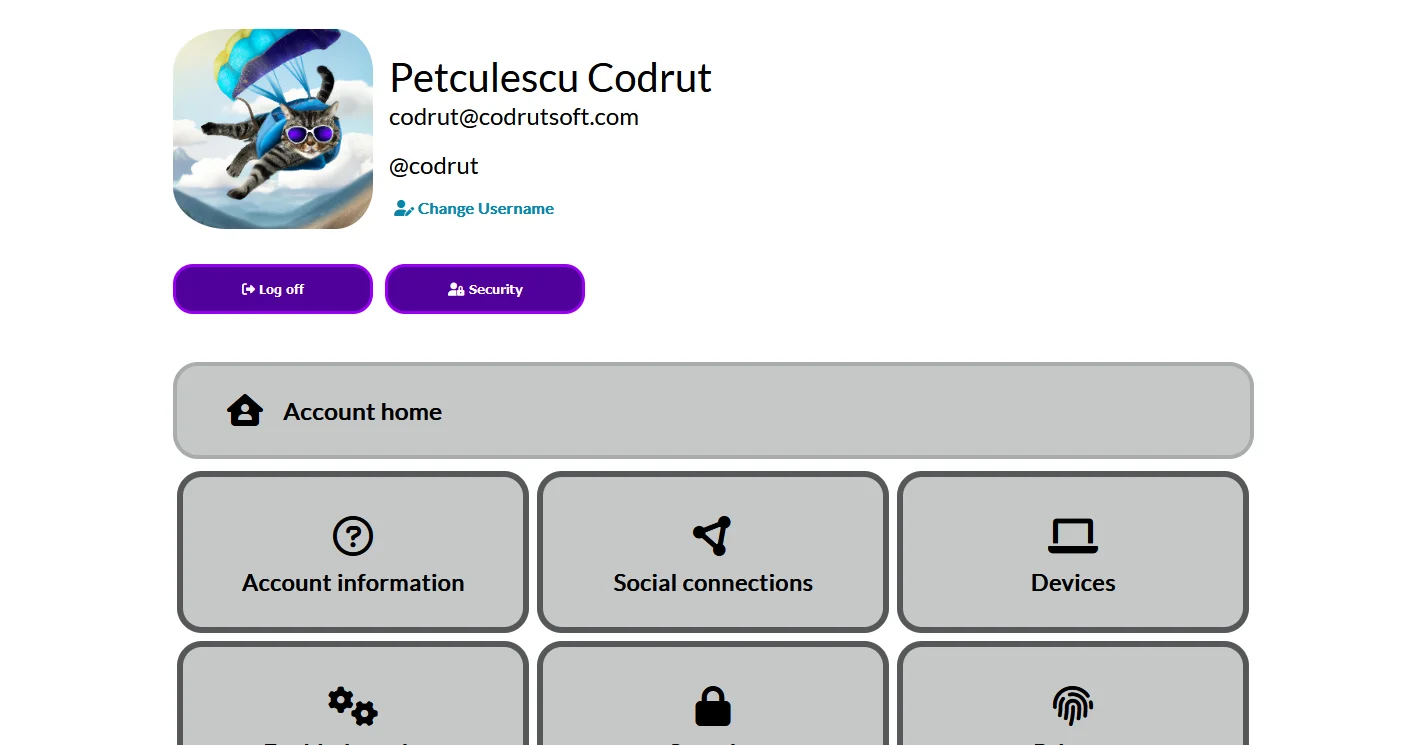Click the Devices laptop icon
Viewport: 1420px width, 745px height.
click(x=1073, y=536)
